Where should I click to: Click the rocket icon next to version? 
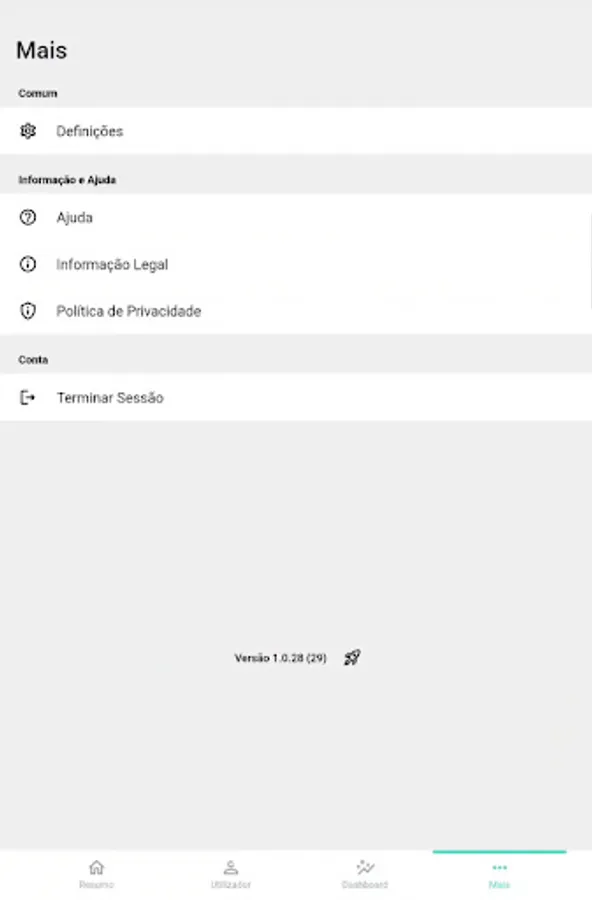pos(352,657)
